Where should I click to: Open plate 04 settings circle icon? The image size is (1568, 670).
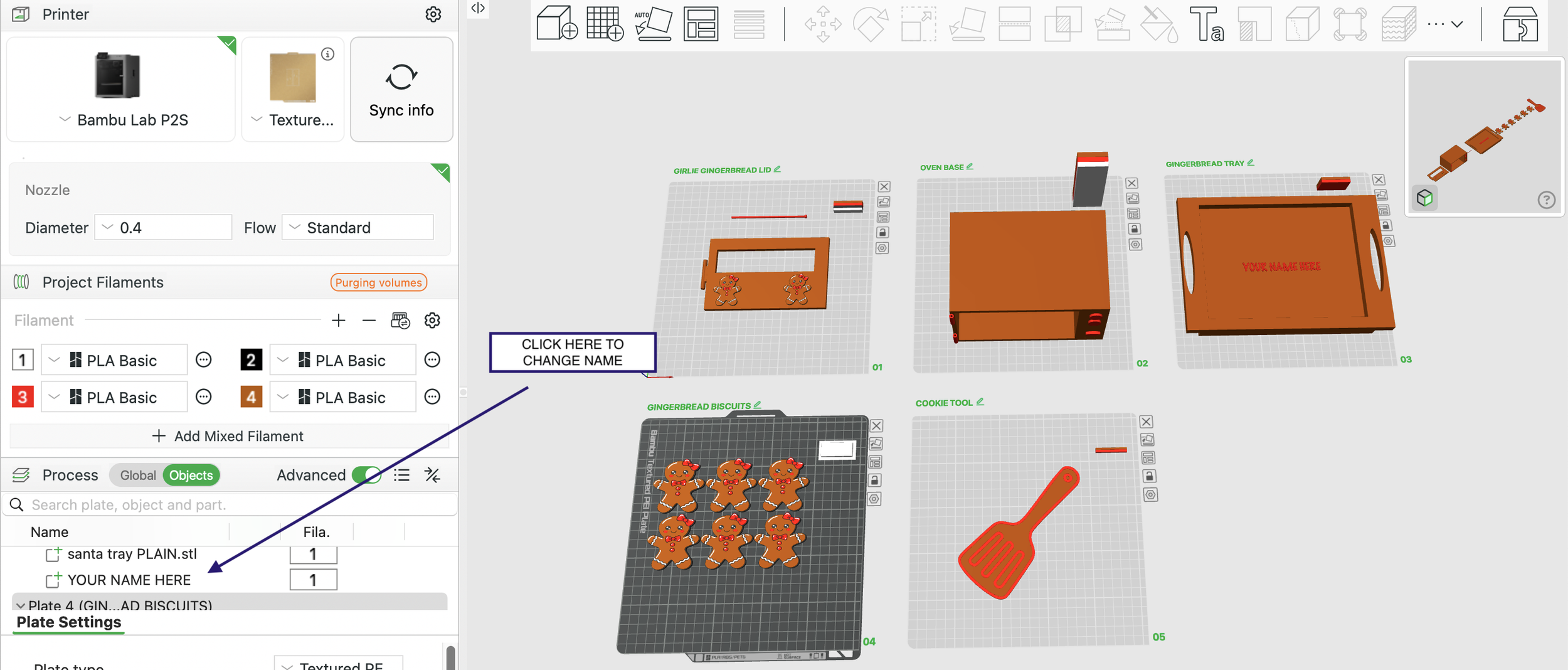[874, 499]
